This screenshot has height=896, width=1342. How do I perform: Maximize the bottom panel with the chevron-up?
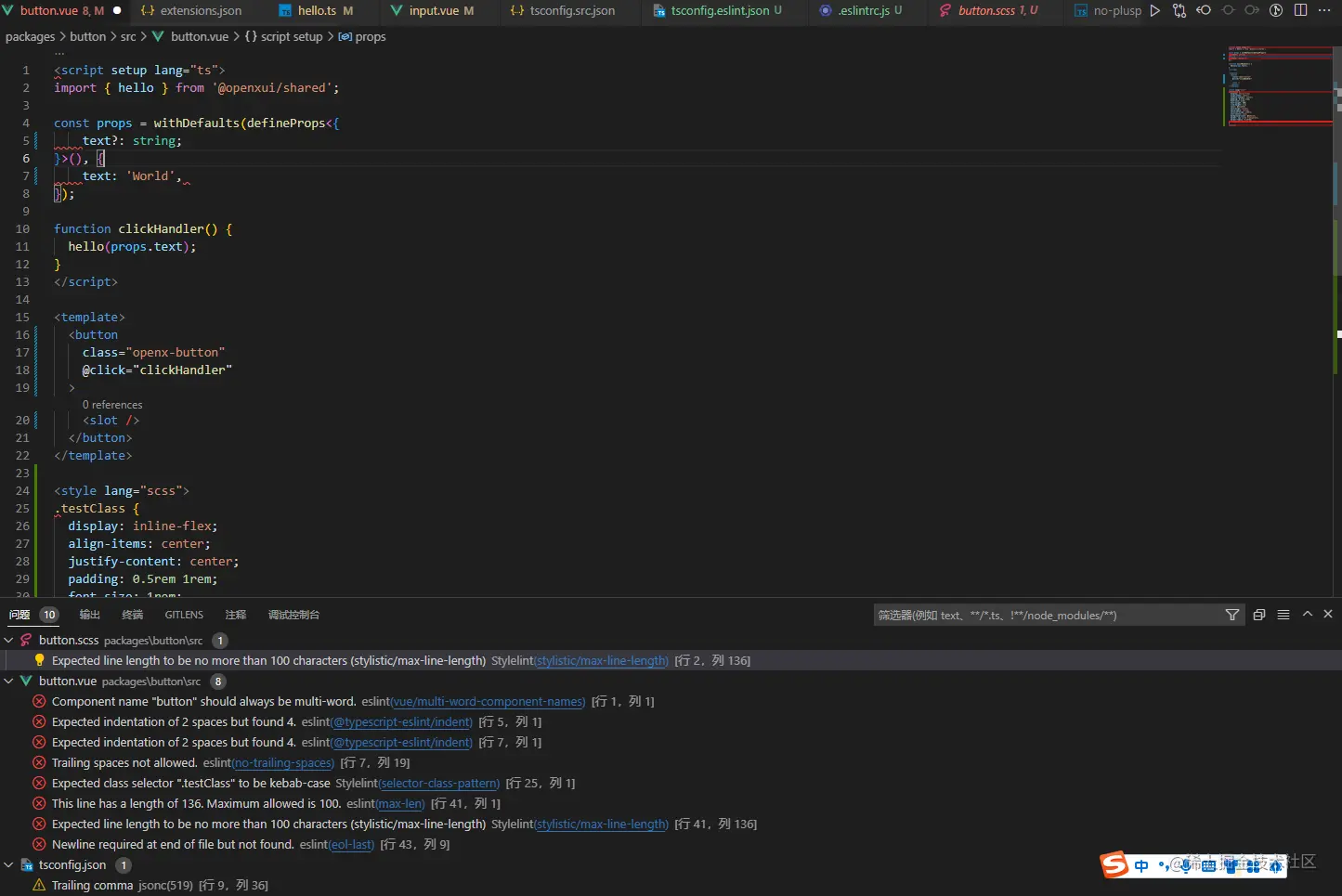1308,614
